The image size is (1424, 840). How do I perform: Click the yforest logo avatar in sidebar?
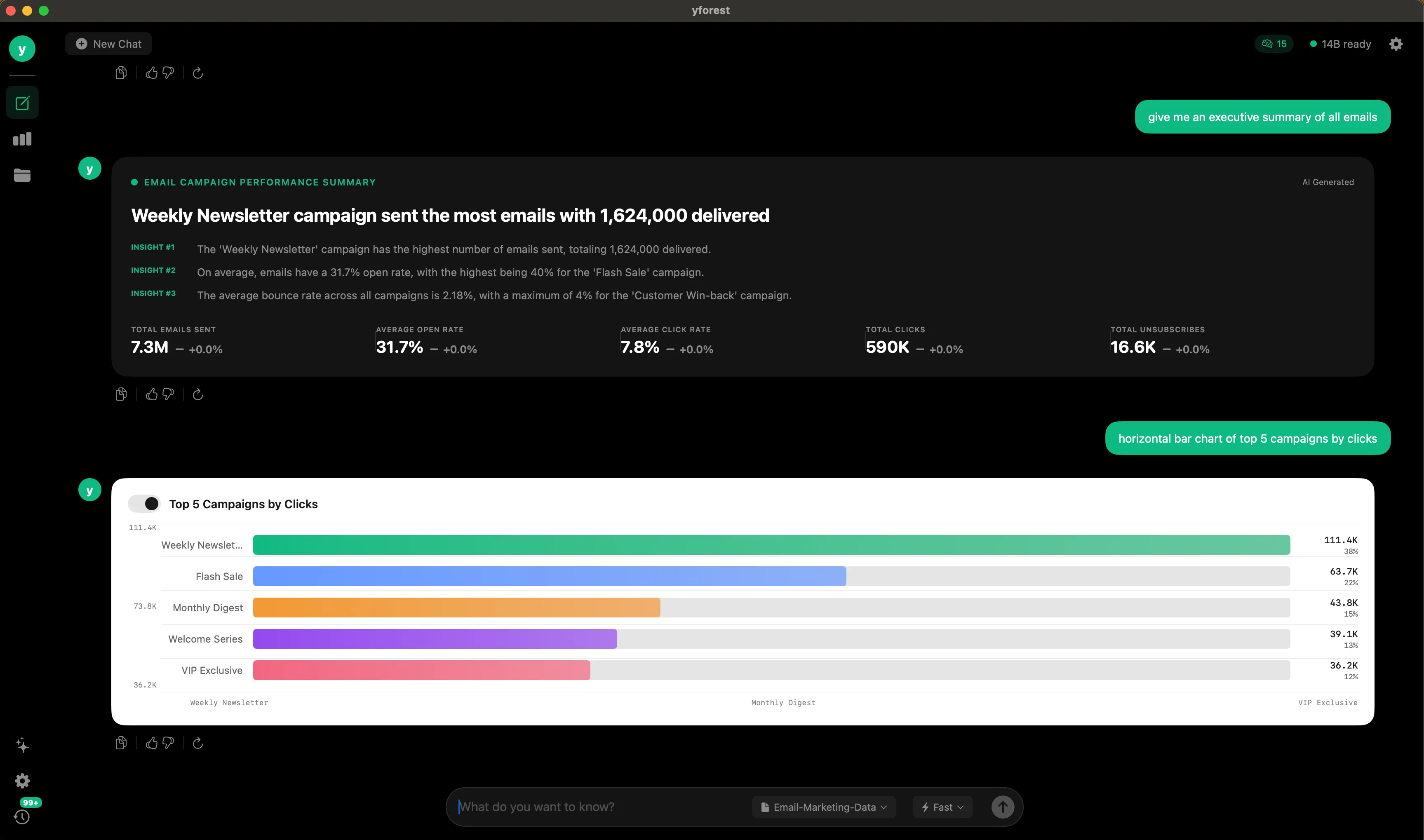coord(22,49)
